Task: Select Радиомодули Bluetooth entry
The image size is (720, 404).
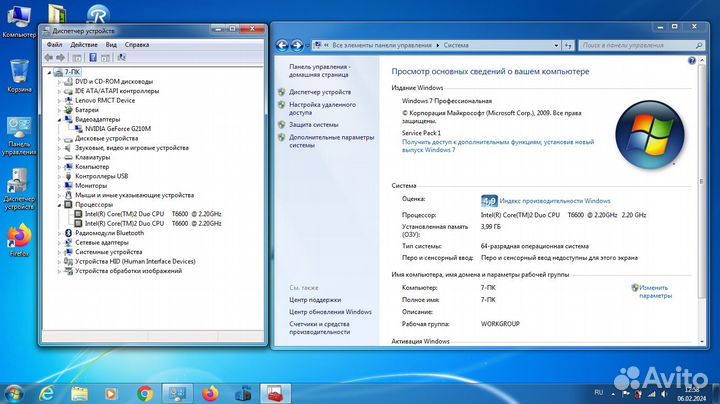Action: point(109,233)
